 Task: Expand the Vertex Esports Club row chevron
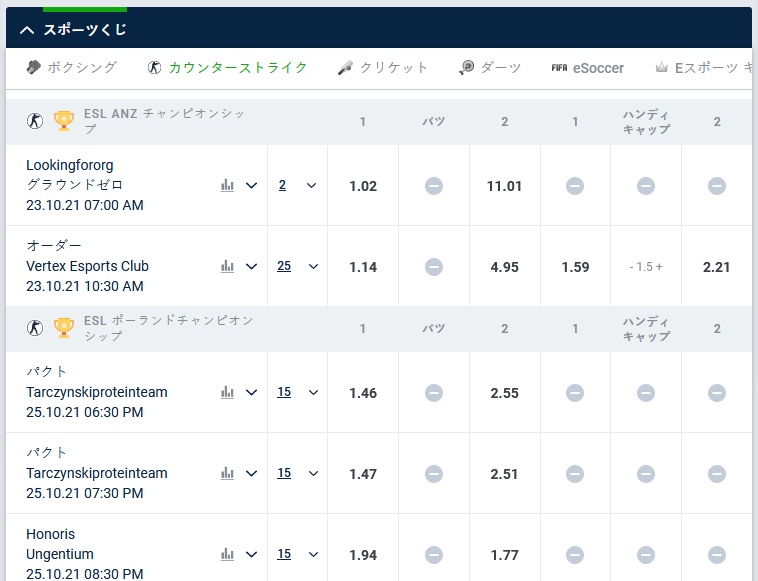[x=251, y=266]
